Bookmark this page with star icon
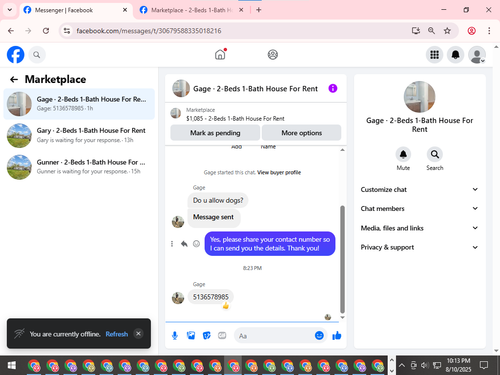 447,31
